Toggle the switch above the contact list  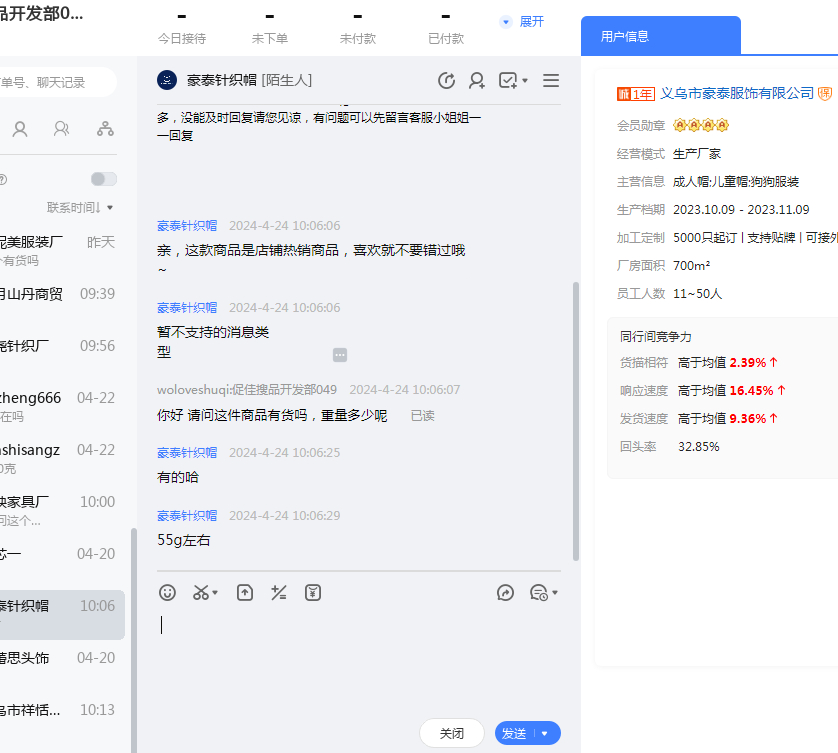pyautogui.click(x=103, y=179)
